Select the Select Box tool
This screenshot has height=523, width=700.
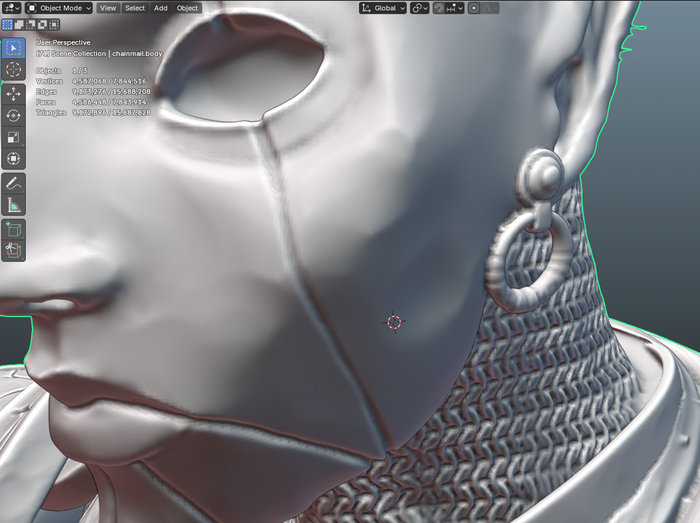14,48
